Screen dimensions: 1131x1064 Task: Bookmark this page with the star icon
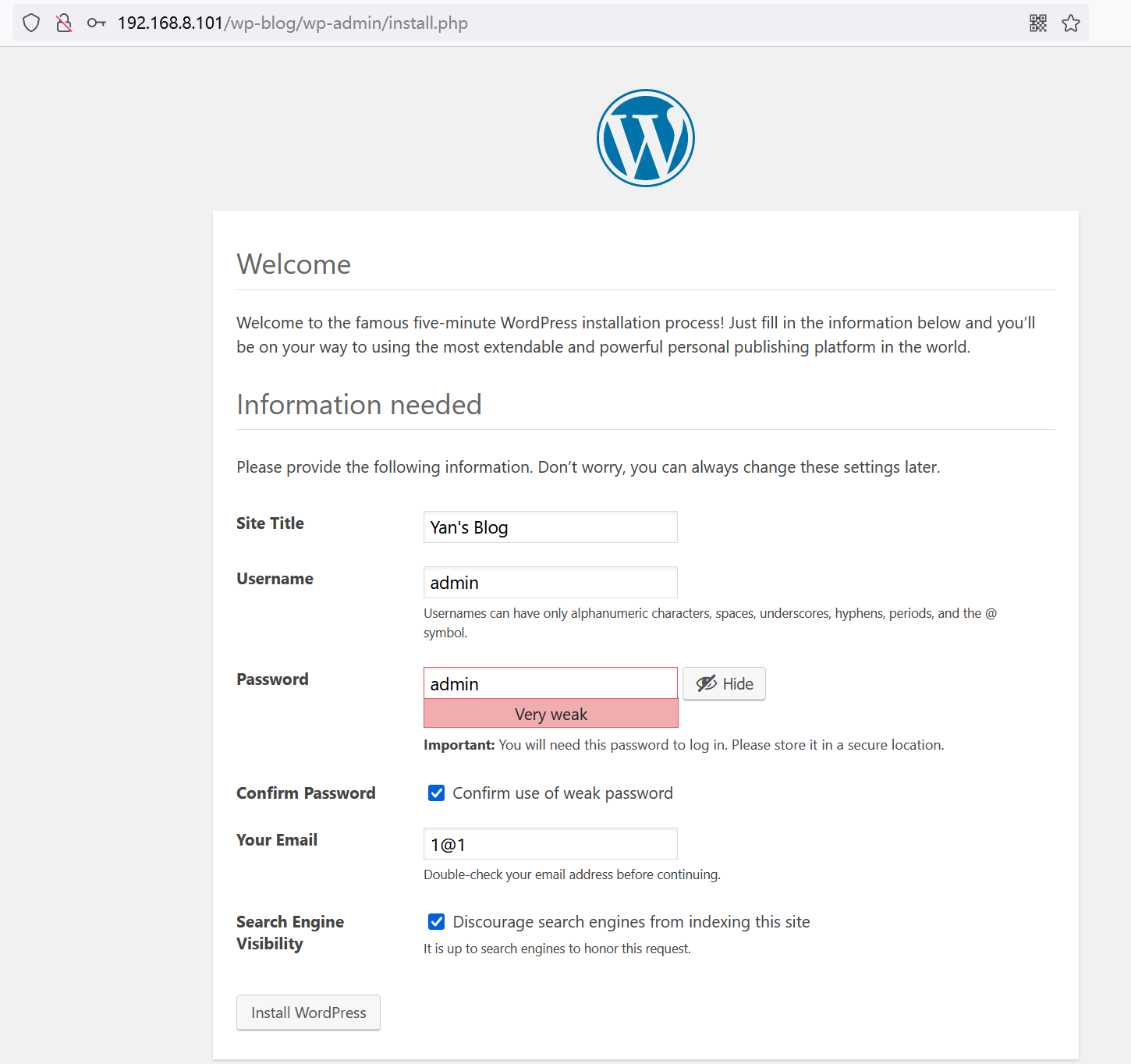click(x=1070, y=23)
